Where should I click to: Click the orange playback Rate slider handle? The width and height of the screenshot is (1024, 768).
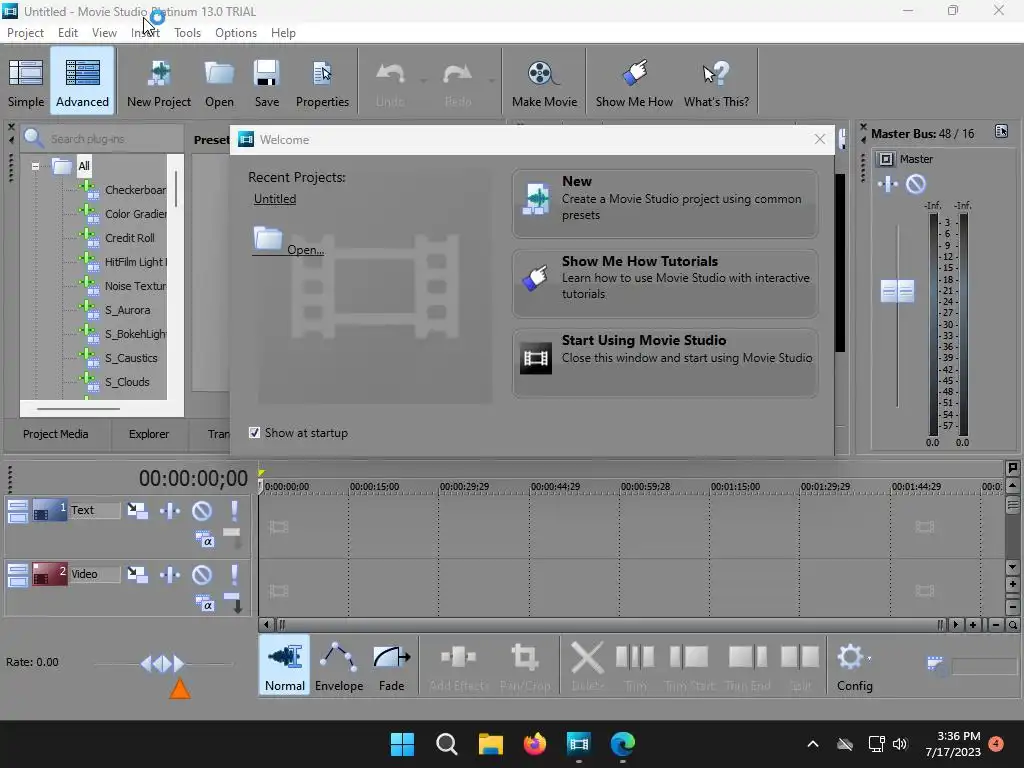click(180, 689)
